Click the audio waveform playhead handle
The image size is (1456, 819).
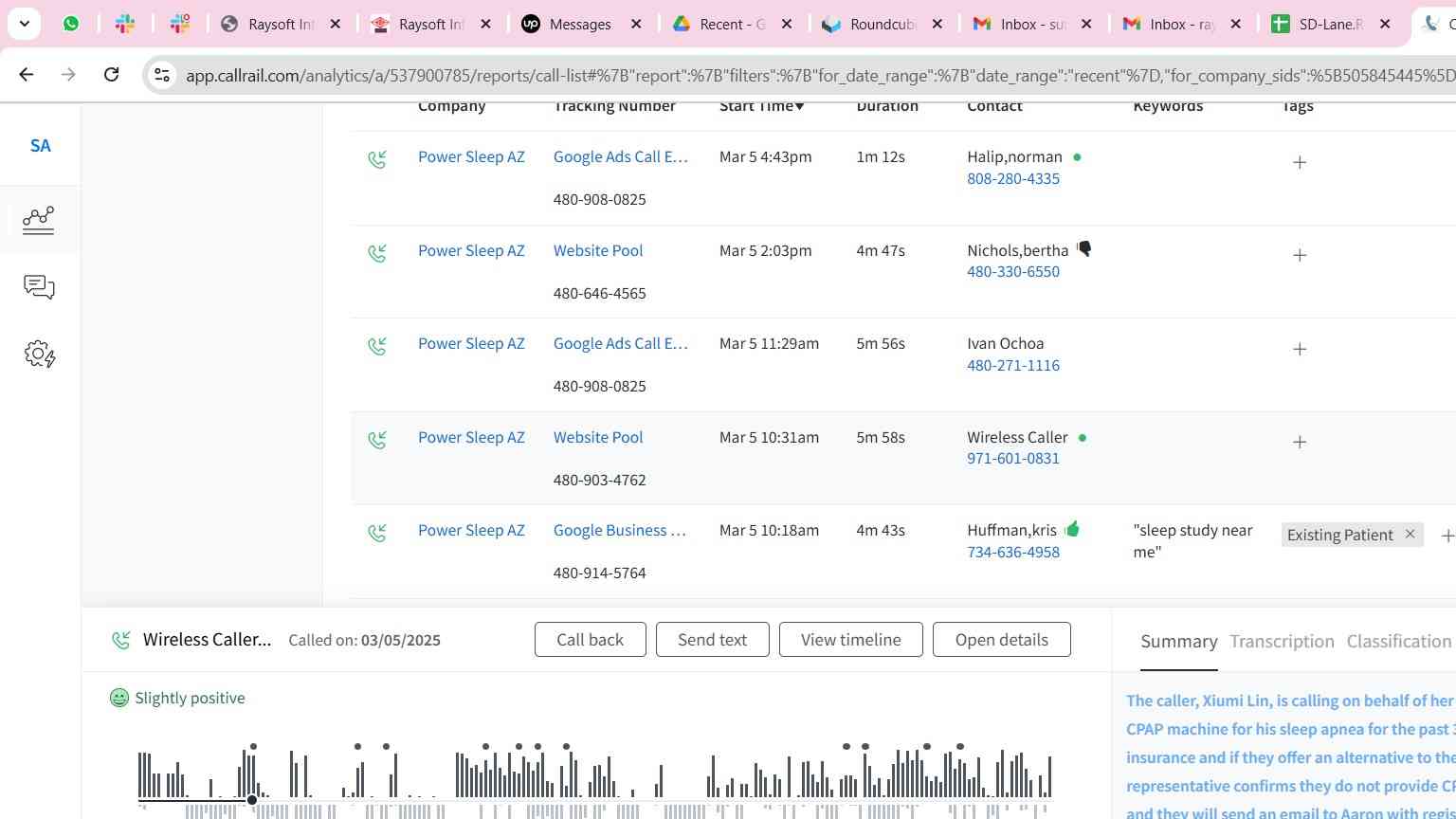252,800
